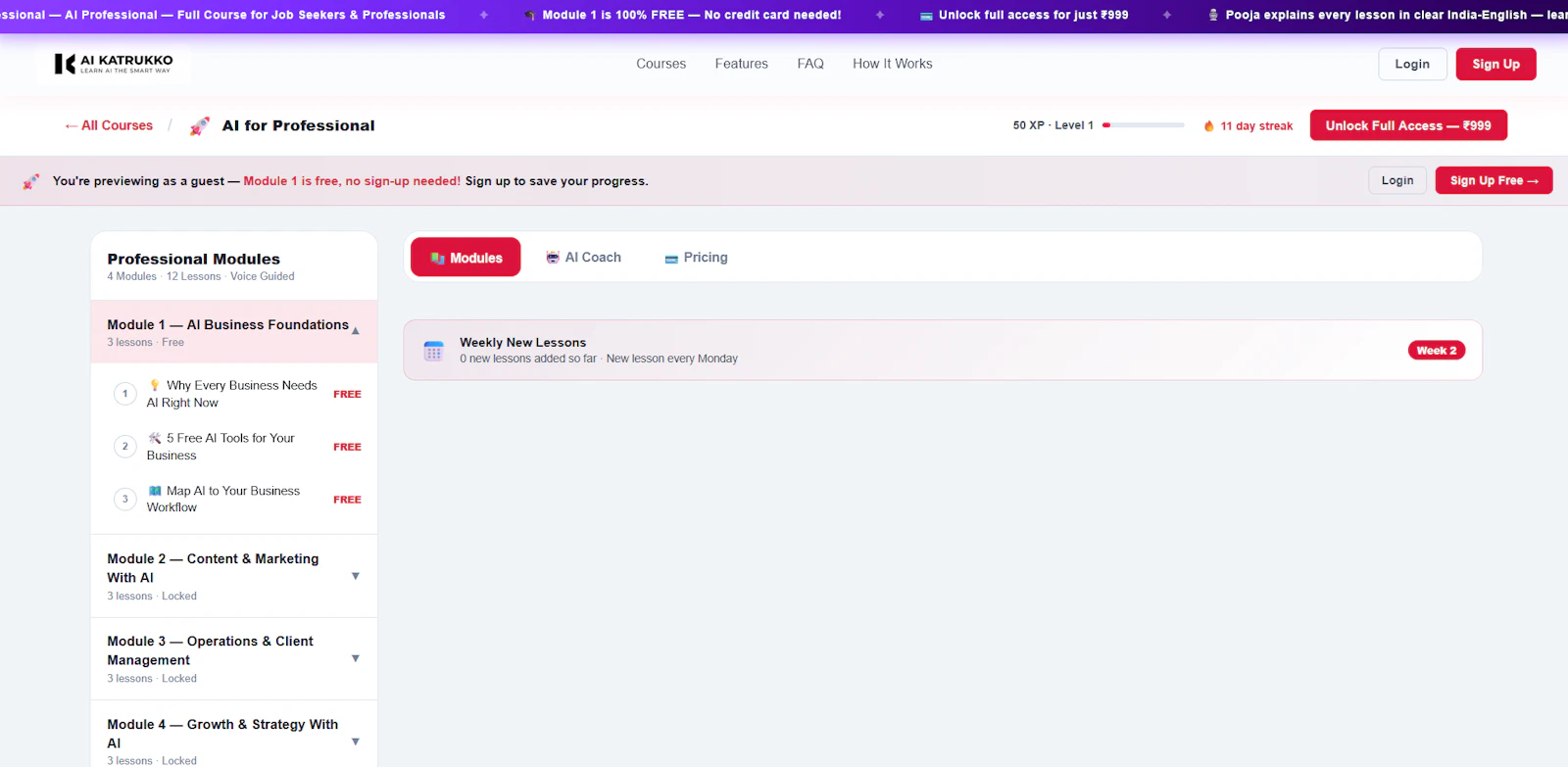Click the AI Katrukko logo

pyautogui.click(x=114, y=65)
